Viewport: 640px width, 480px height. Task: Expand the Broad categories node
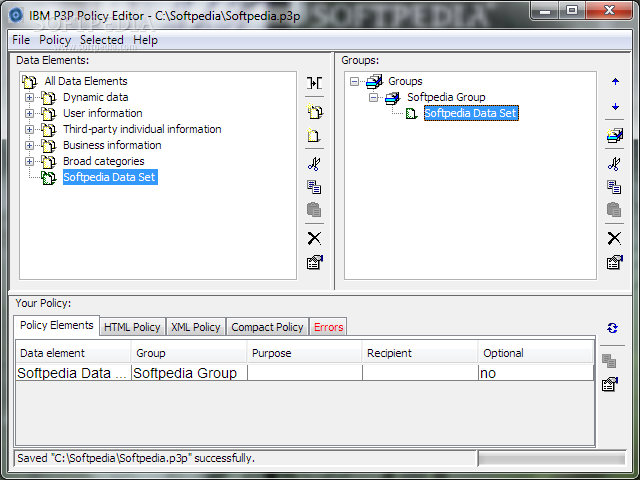[x=29, y=161]
